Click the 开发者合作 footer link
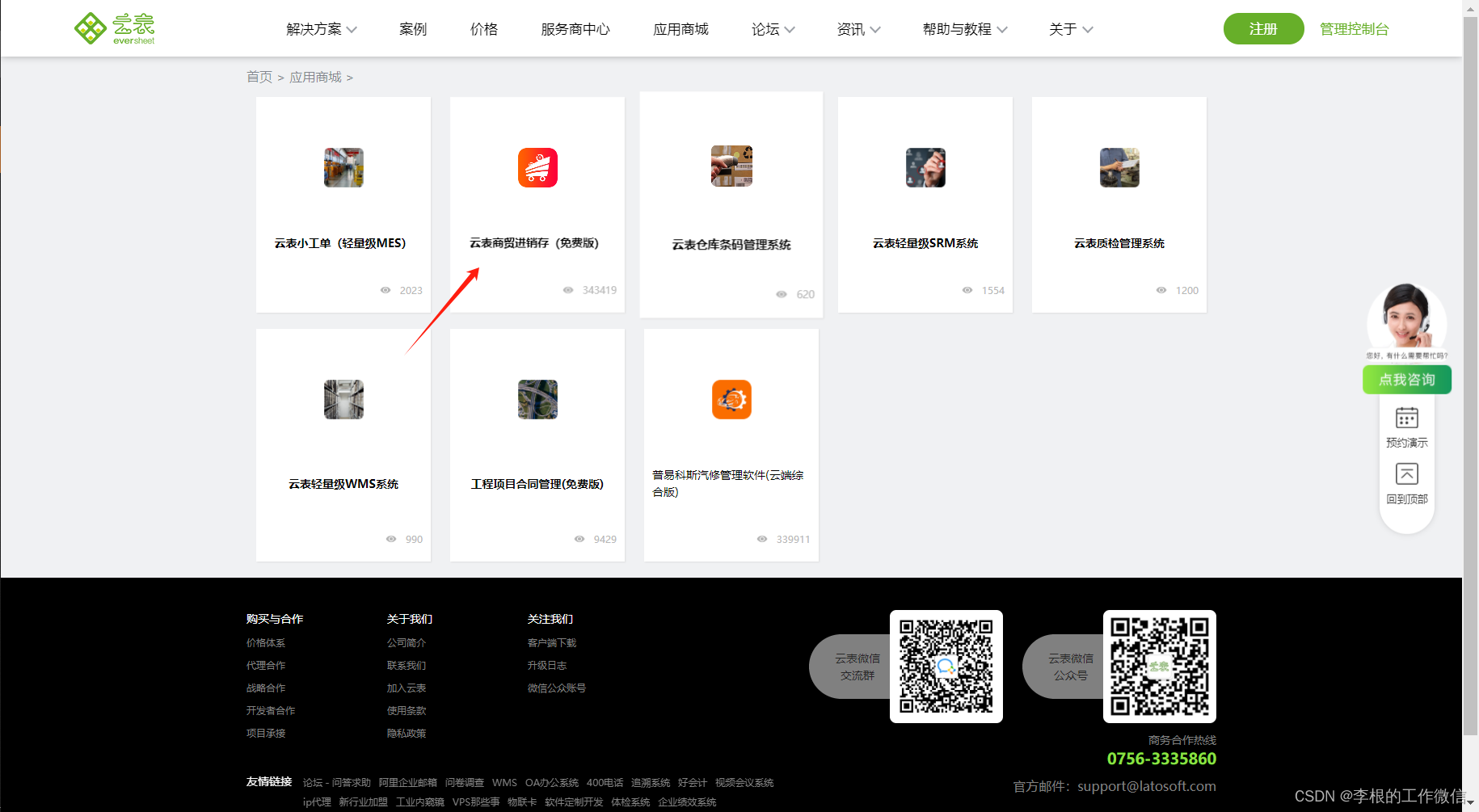This screenshot has width=1479, height=812. coord(271,711)
